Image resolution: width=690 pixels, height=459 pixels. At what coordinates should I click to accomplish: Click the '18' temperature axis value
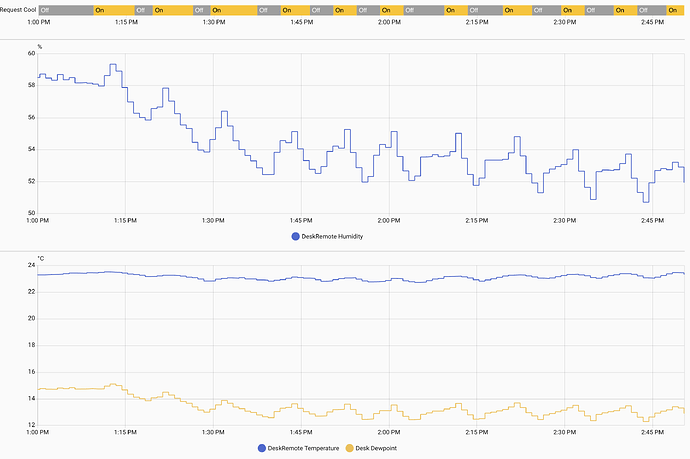click(31, 345)
